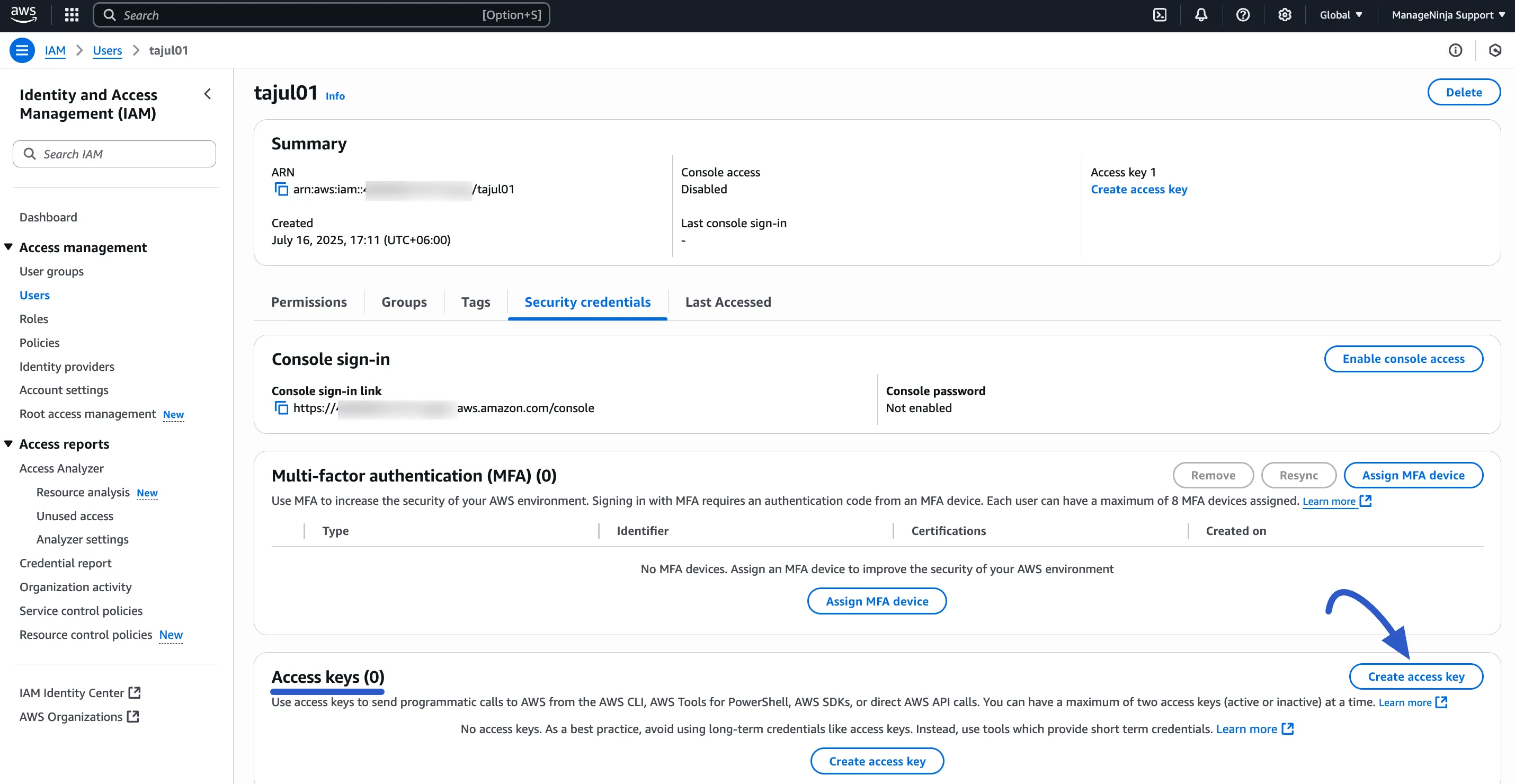Collapse the IAM sidebar with chevron

pyautogui.click(x=207, y=94)
